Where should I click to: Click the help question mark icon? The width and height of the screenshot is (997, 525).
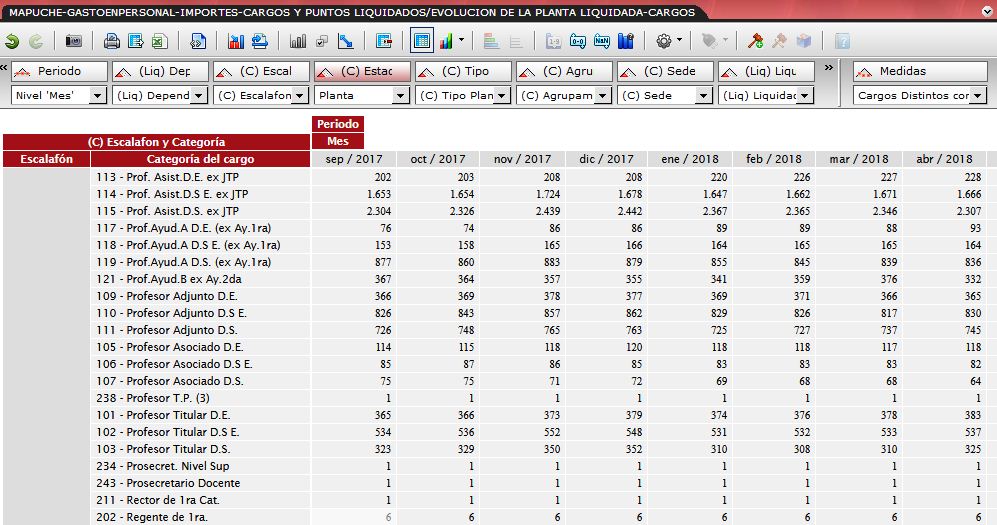pyautogui.click(x=842, y=41)
